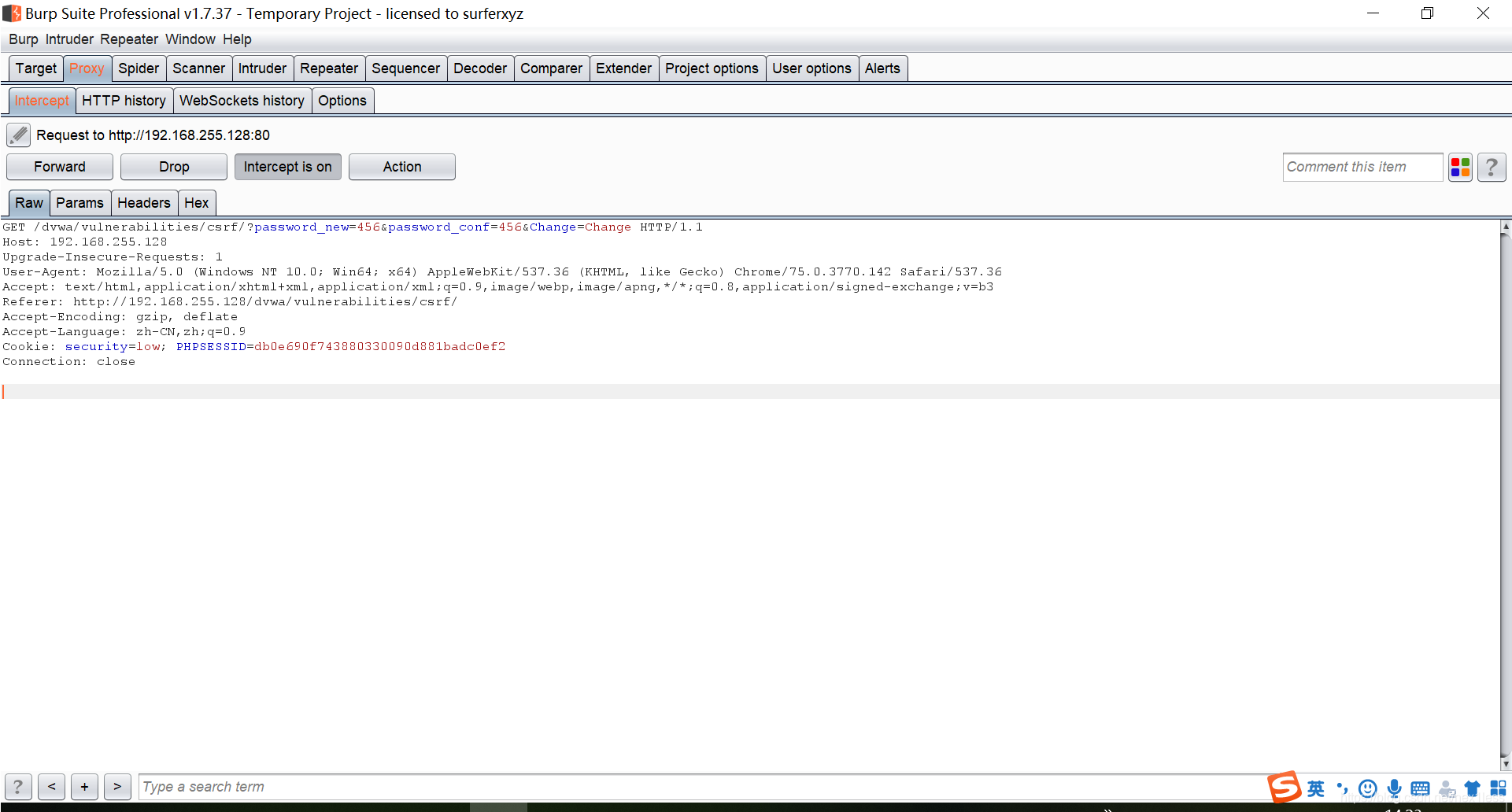
Task: Open the search bar help icon
Action: point(18,787)
